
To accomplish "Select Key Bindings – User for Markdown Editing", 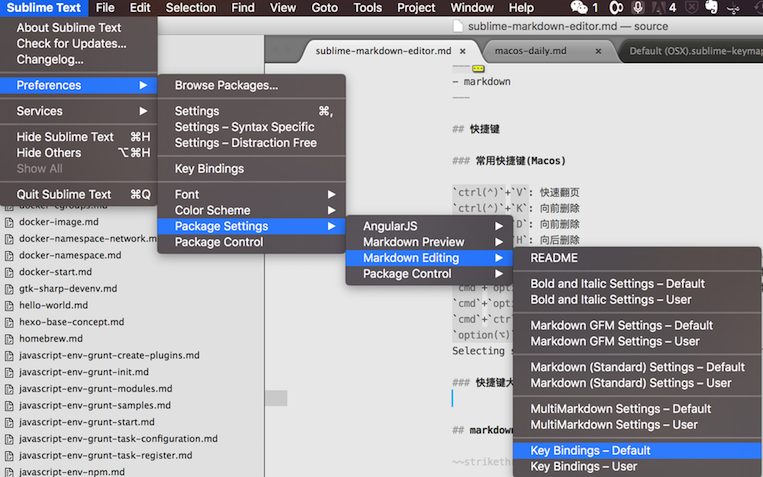I will tap(583, 466).
